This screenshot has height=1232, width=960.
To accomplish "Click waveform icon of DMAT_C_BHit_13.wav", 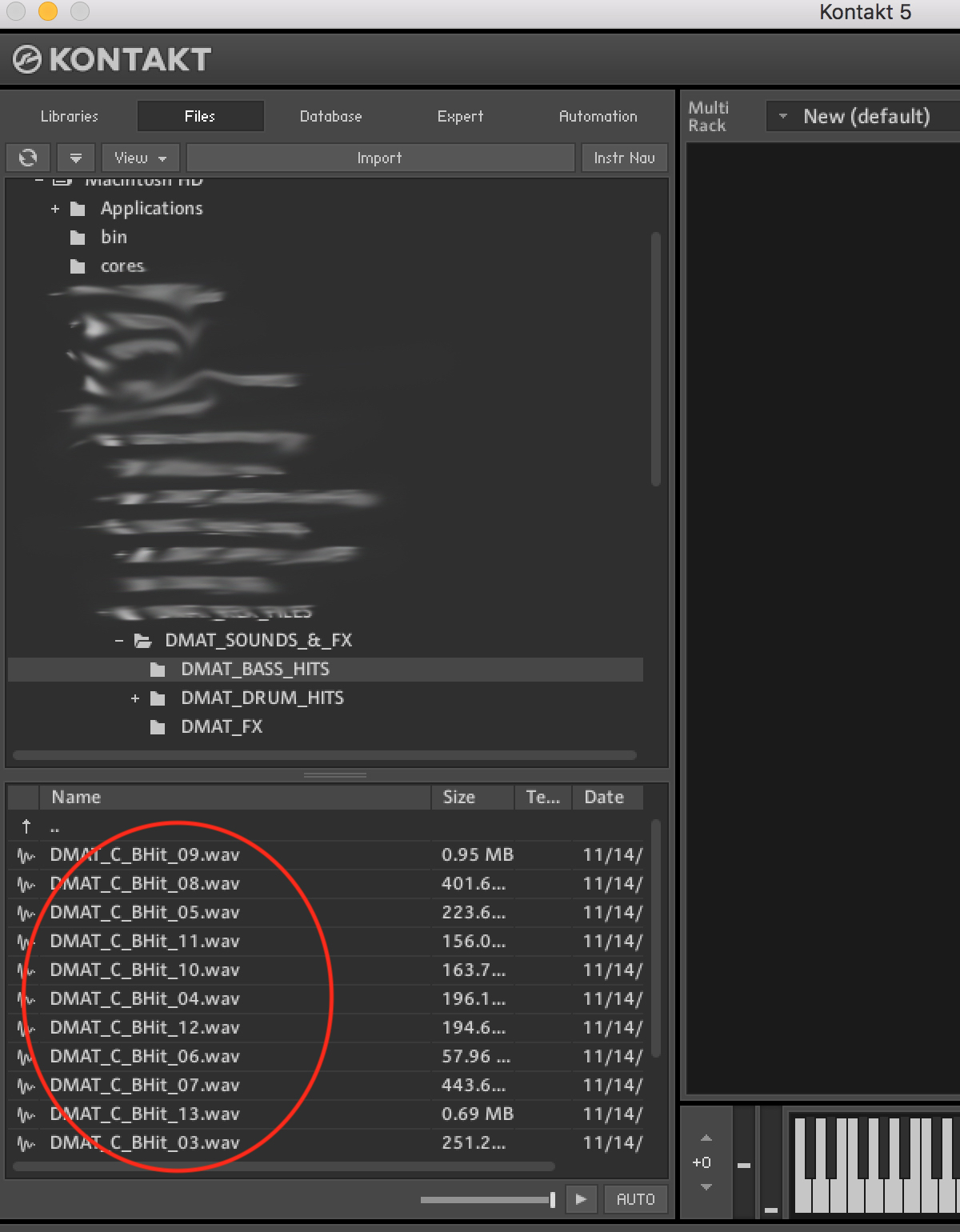I will pyautogui.click(x=26, y=1115).
